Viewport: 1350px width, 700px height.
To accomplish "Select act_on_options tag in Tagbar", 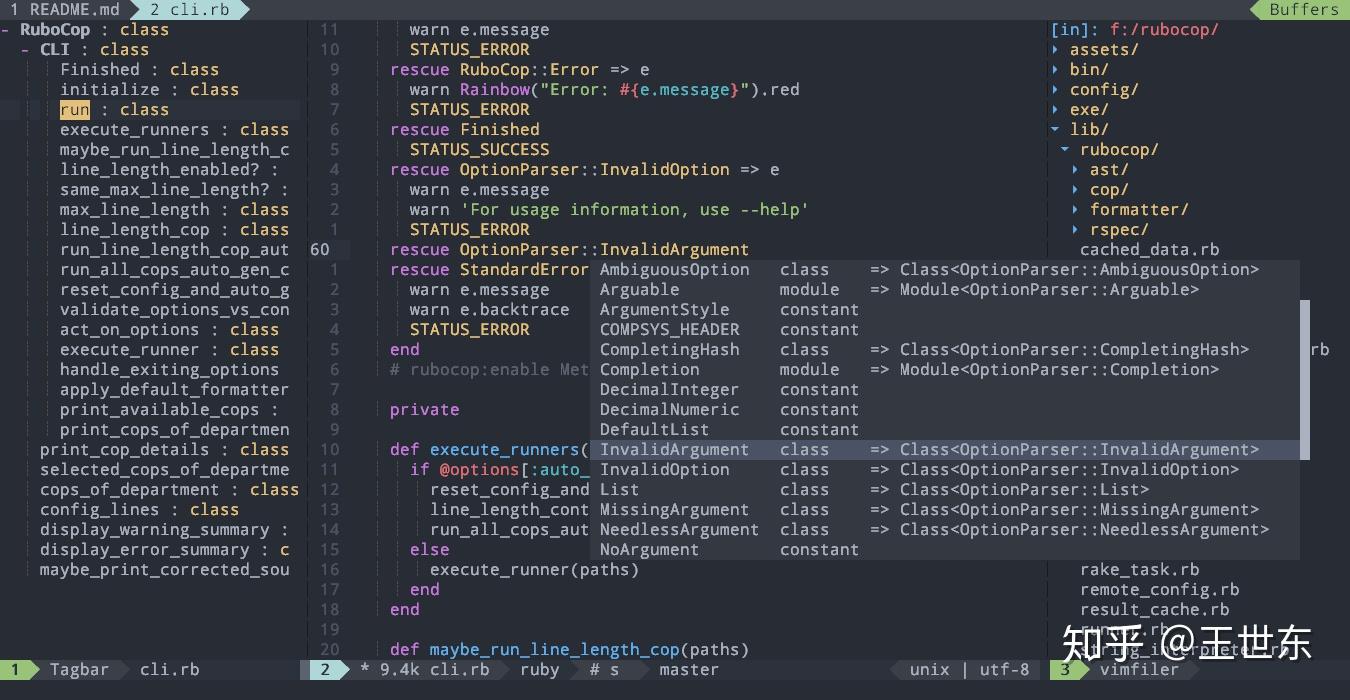I will pos(130,330).
